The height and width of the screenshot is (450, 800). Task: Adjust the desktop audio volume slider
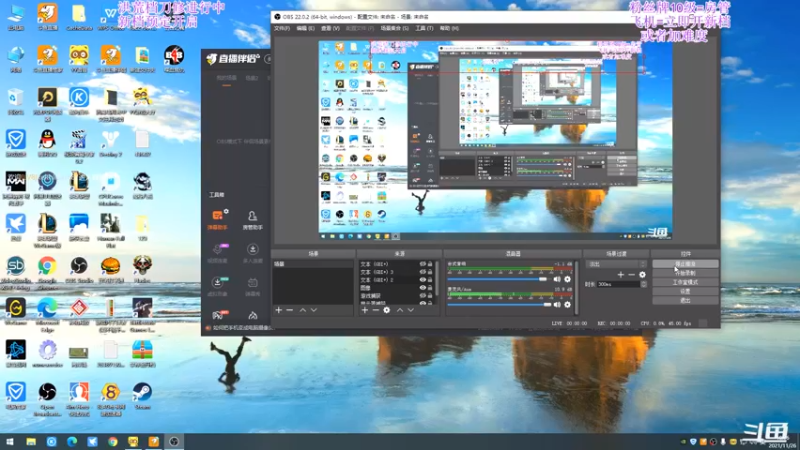(x=498, y=280)
